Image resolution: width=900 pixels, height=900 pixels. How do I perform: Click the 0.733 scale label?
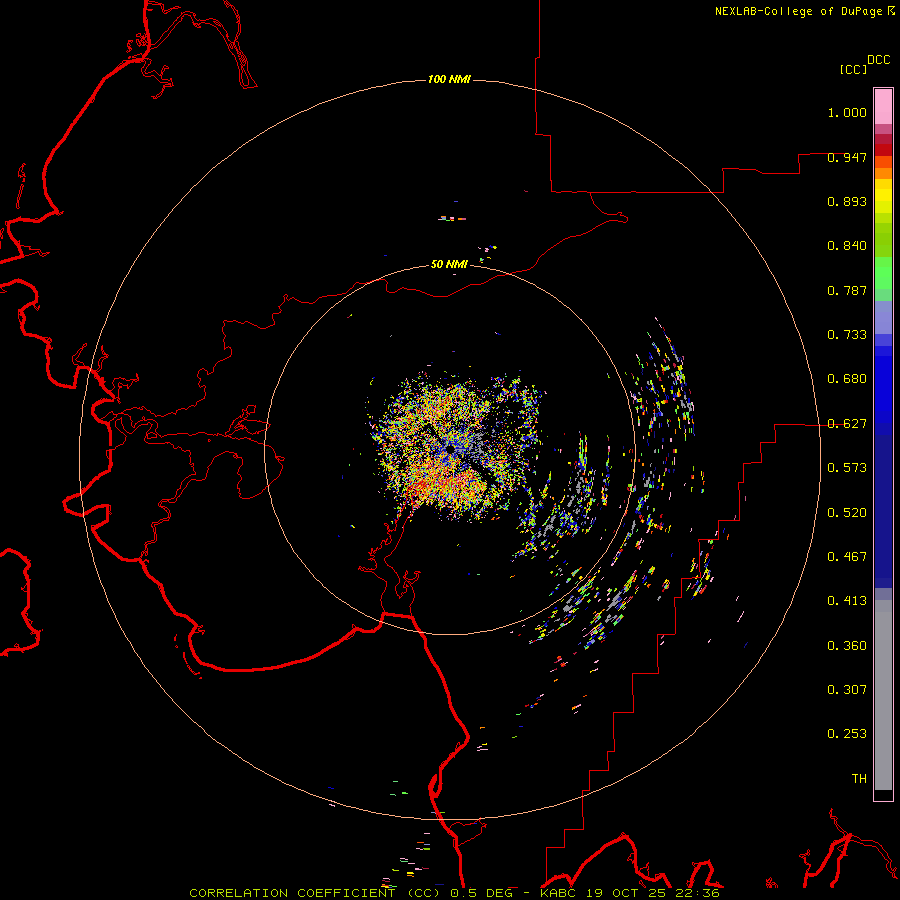pos(847,335)
